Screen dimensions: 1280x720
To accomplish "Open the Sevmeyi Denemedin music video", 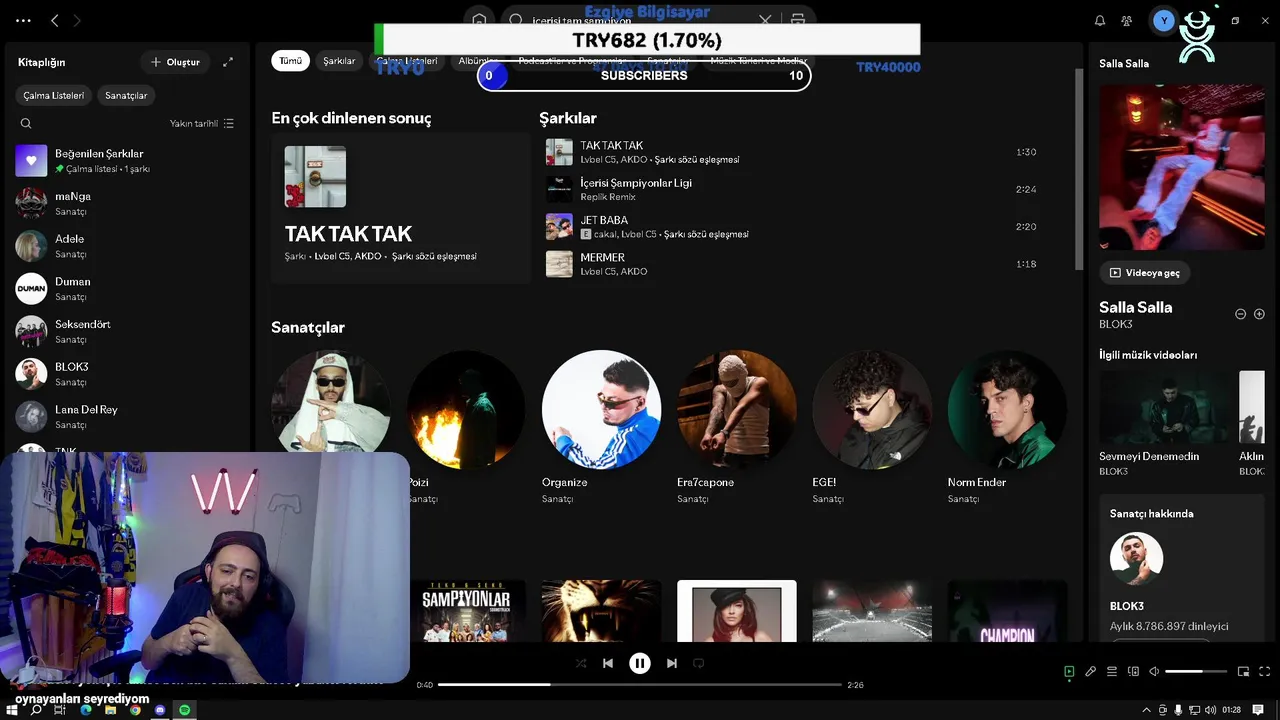I will click(1165, 408).
